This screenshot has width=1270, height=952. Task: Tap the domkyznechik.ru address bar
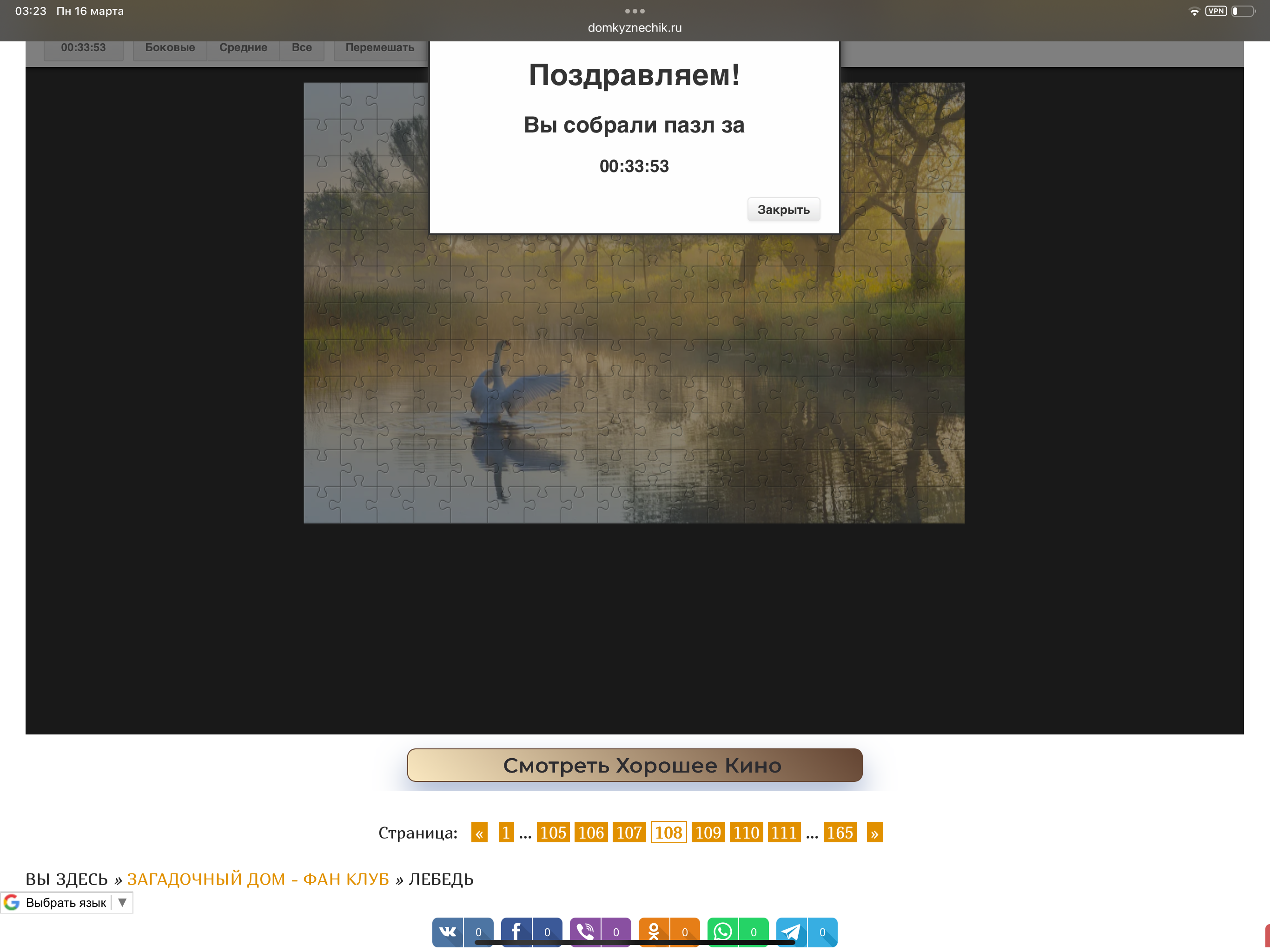pyautogui.click(x=635, y=27)
